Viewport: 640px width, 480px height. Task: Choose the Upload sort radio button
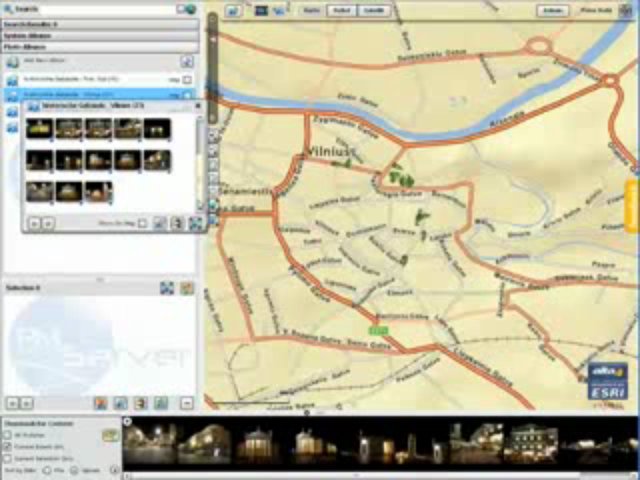point(72,468)
